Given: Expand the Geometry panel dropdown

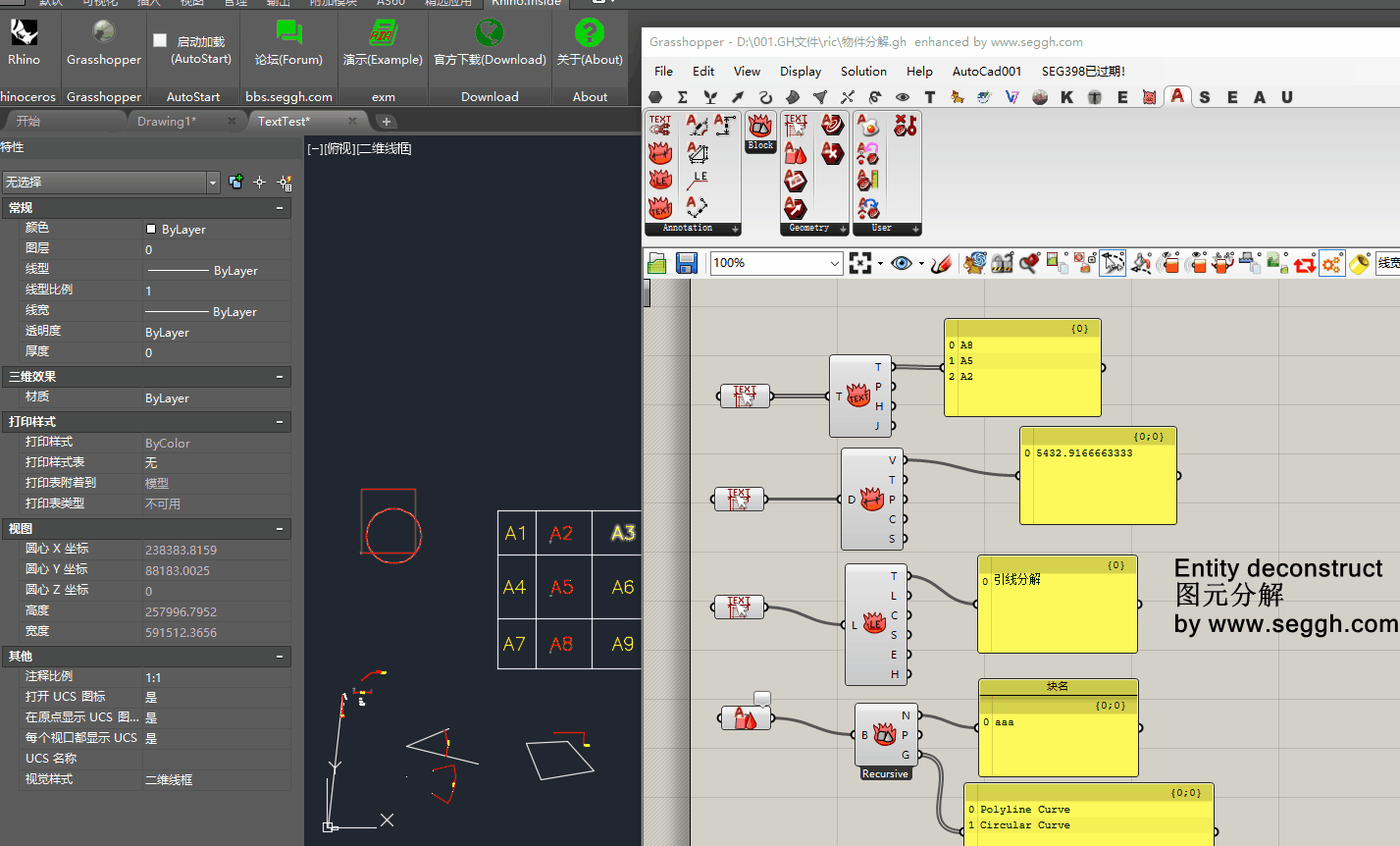Looking at the screenshot, I should click(843, 229).
